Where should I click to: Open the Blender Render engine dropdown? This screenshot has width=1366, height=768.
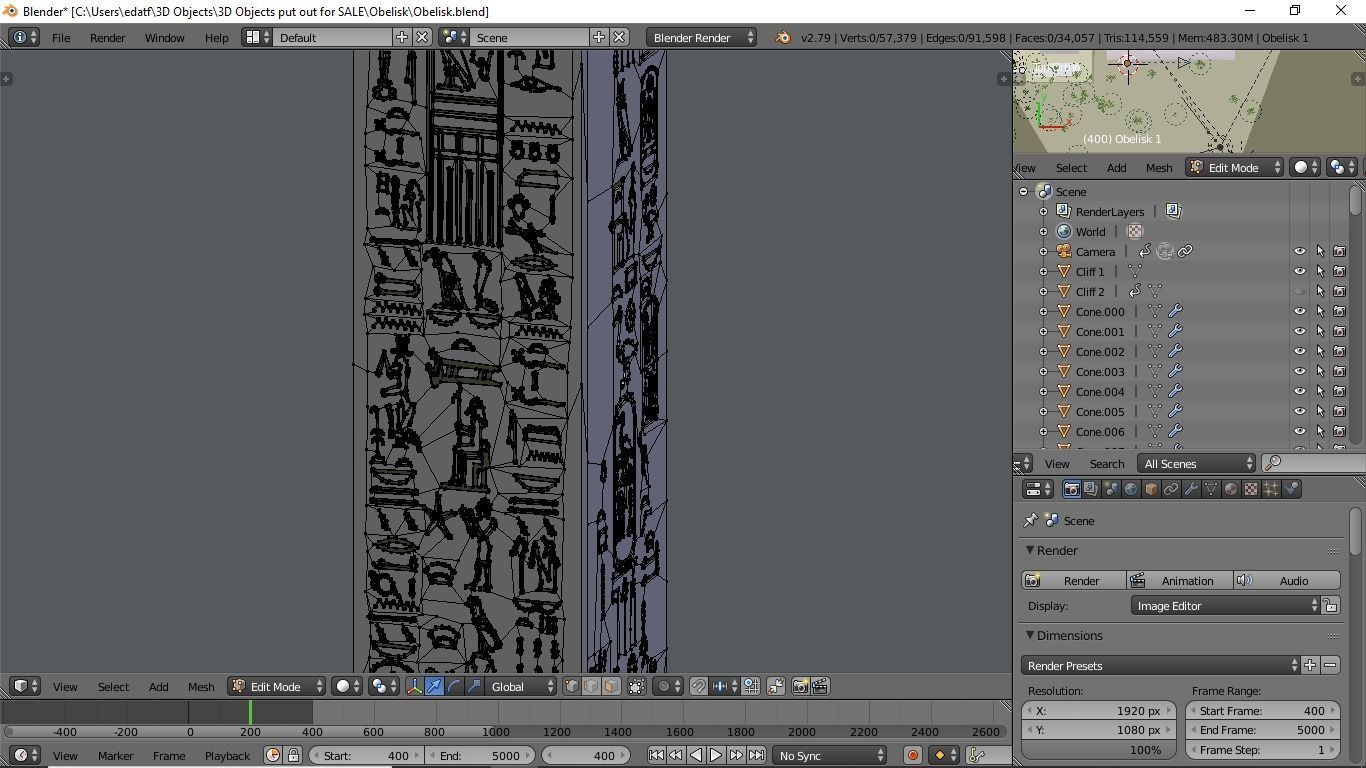click(702, 37)
